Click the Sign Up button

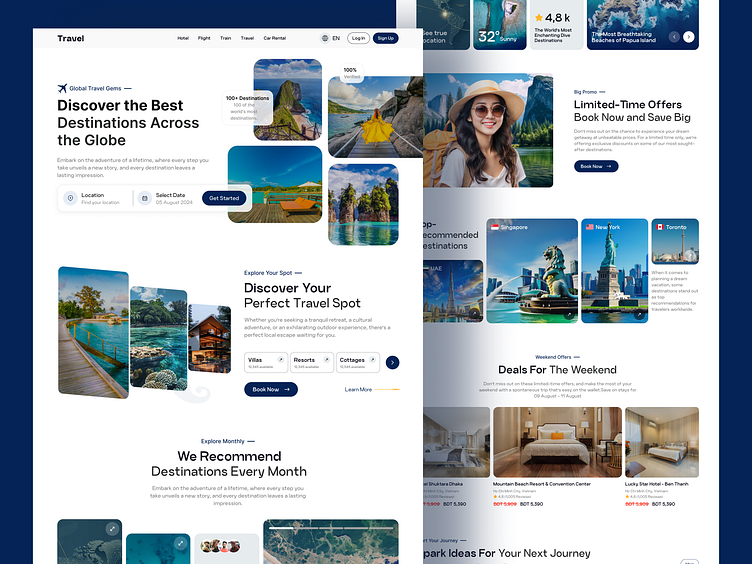[x=386, y=38]
